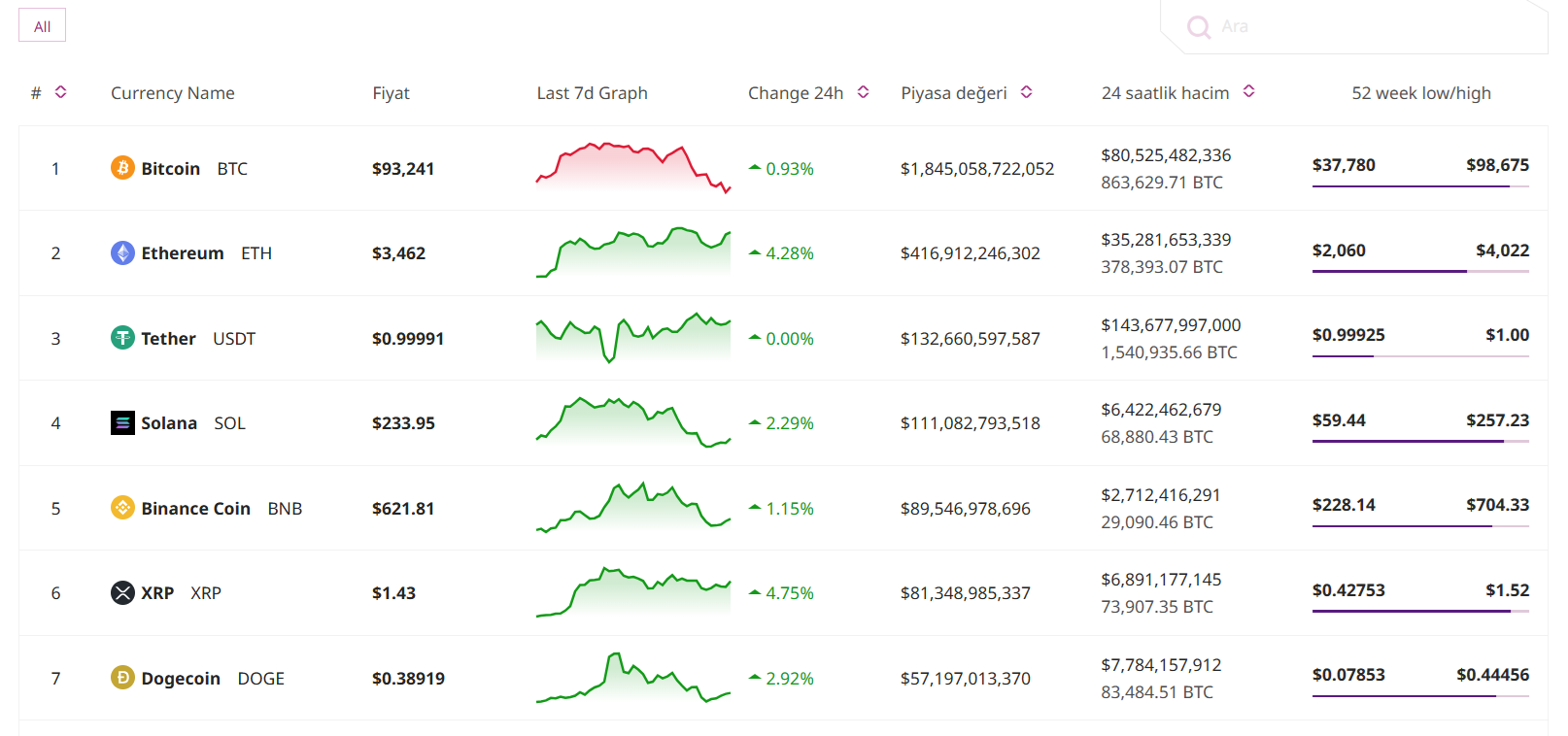Sort table by Piyasa değeri arrows

[1026, 92]
